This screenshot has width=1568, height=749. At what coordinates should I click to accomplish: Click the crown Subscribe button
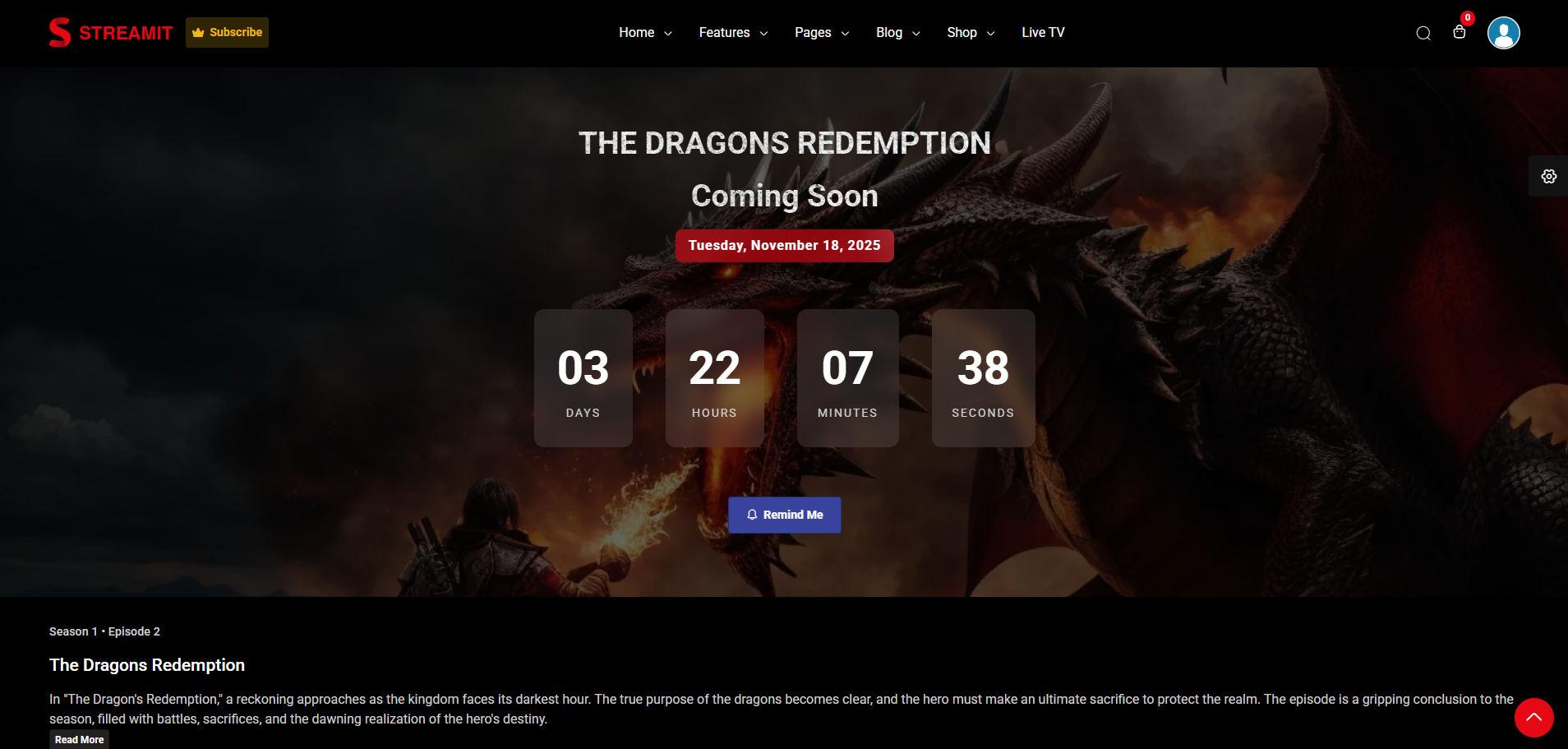point(227,32)
